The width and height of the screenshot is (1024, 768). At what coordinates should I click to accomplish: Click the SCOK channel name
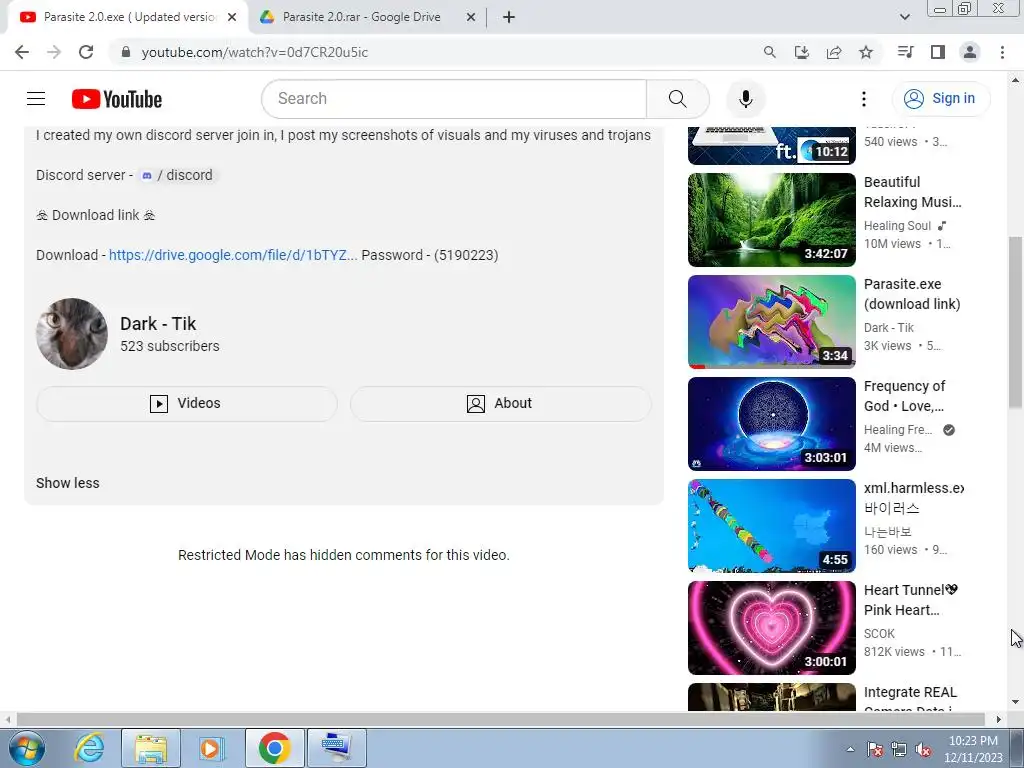point(880,633)
